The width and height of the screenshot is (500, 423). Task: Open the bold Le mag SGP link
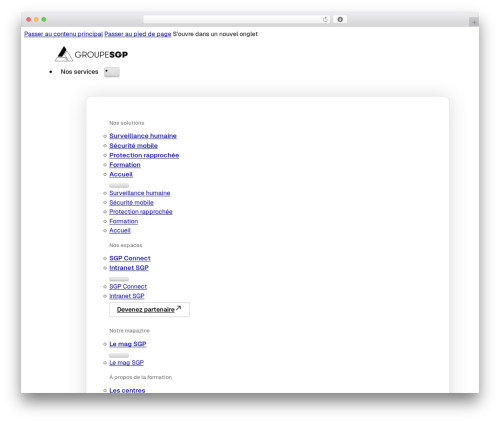(128, 344)
